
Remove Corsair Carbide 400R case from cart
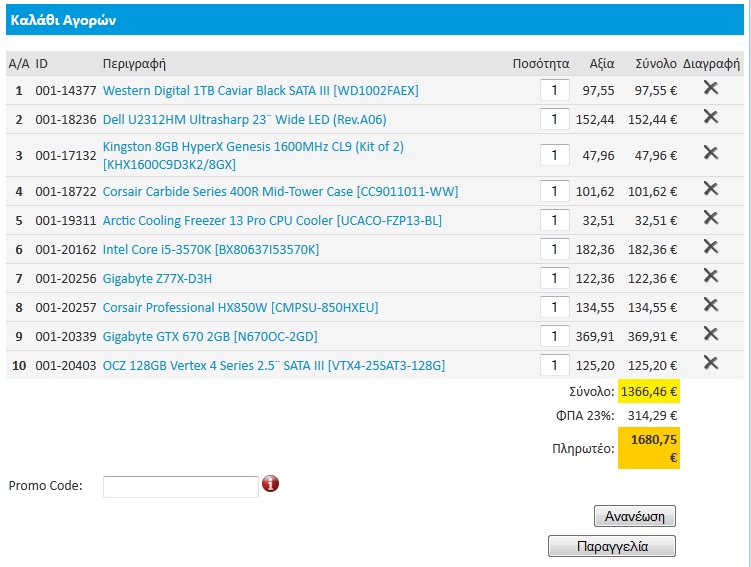(711, 189)
